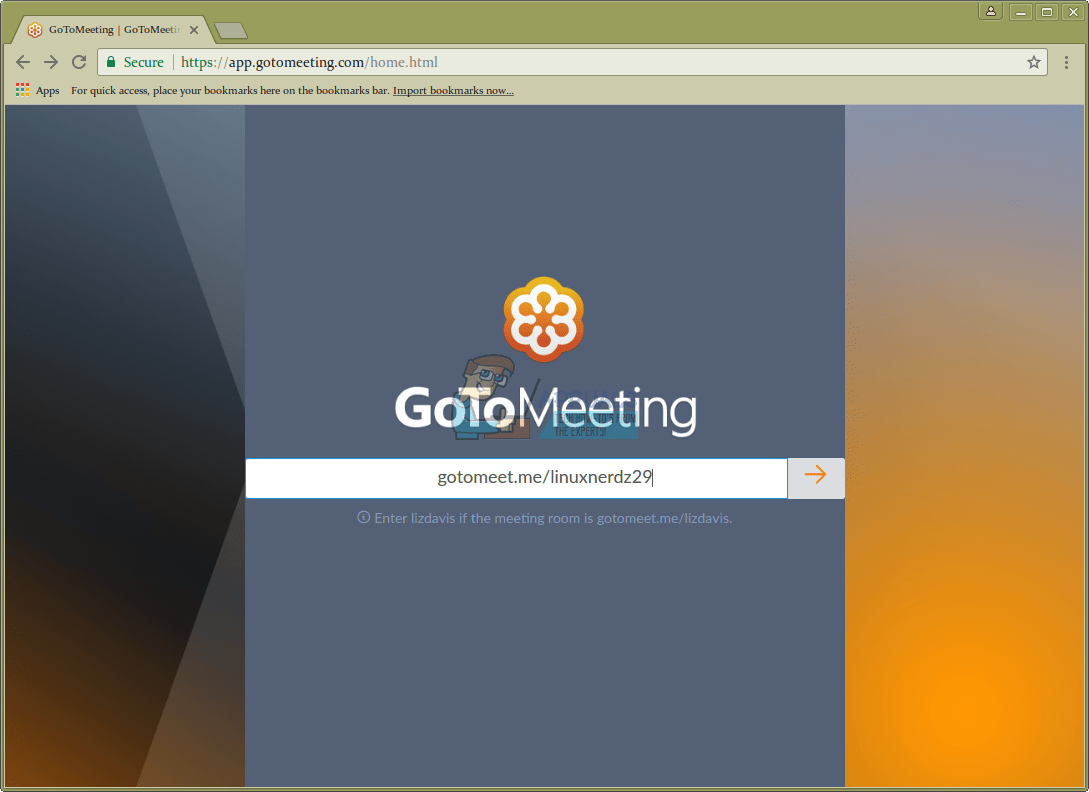Minimize the browser window
The height and width of the screenshot is (792, 1089).
click(x=1020, y=12)
